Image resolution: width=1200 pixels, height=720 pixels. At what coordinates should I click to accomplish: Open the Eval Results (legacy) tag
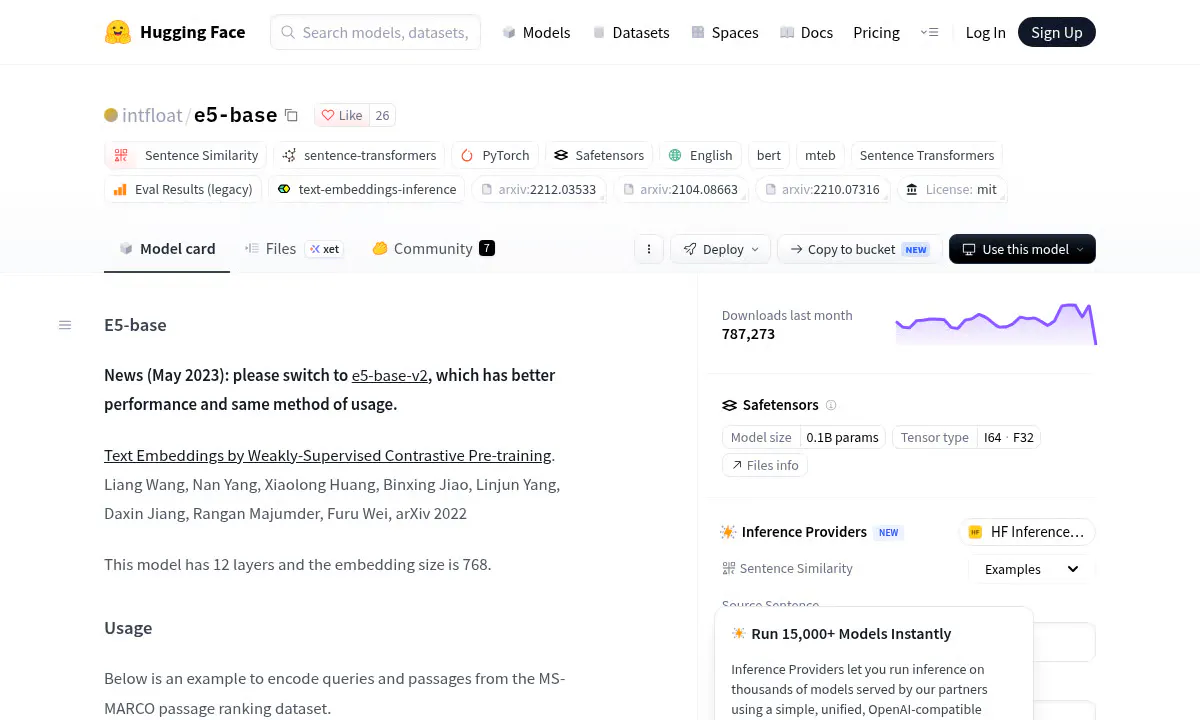coord(183,189)
